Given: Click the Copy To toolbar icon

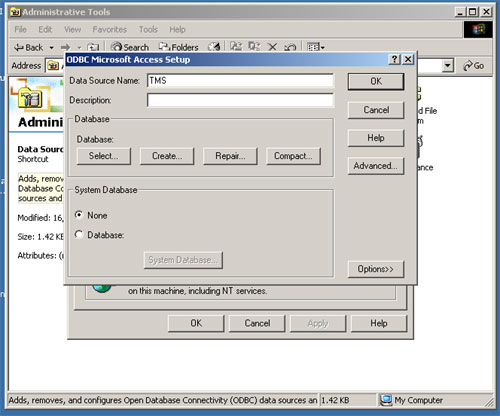Looking at the screenshot, I should pyautogui.click(x=254, y=46).
